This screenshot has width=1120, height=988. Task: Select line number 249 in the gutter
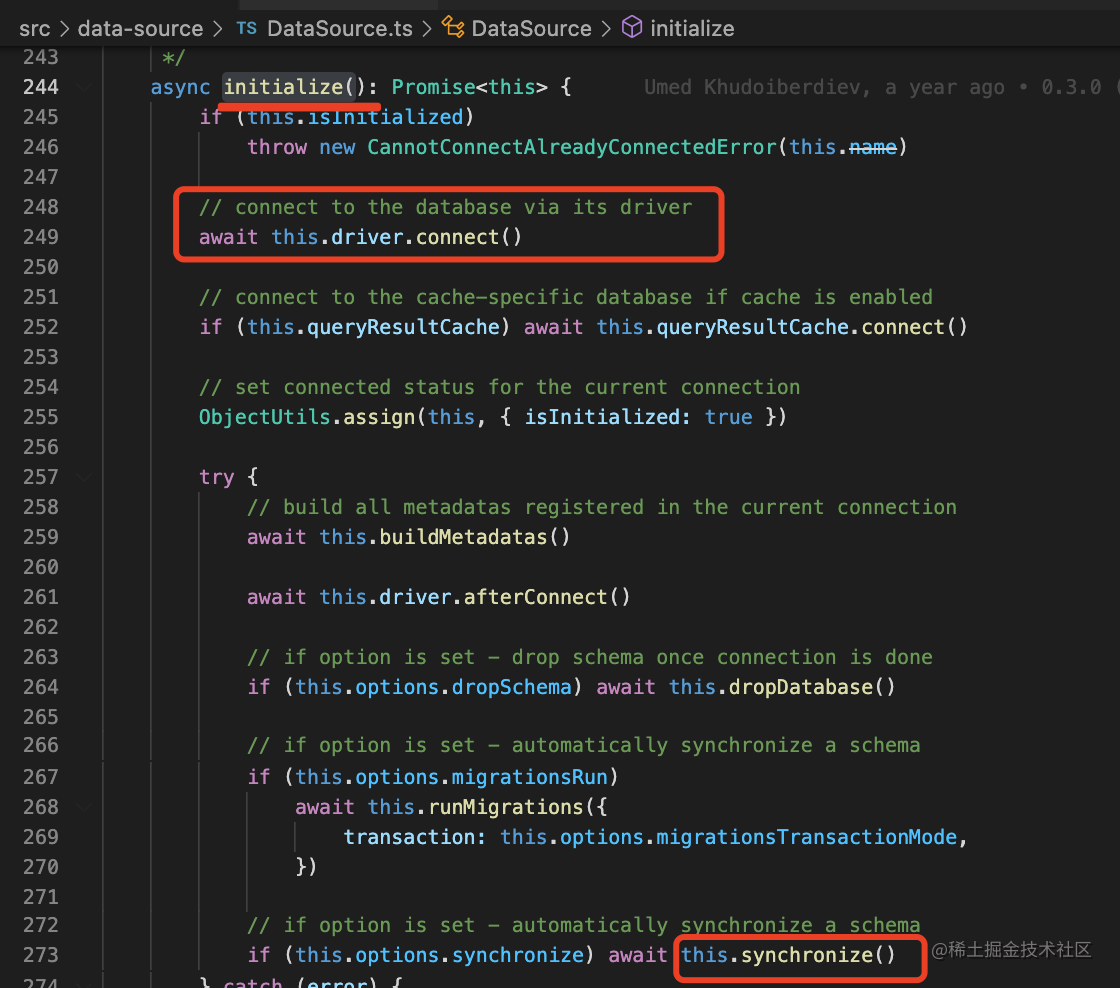[40, 237]
